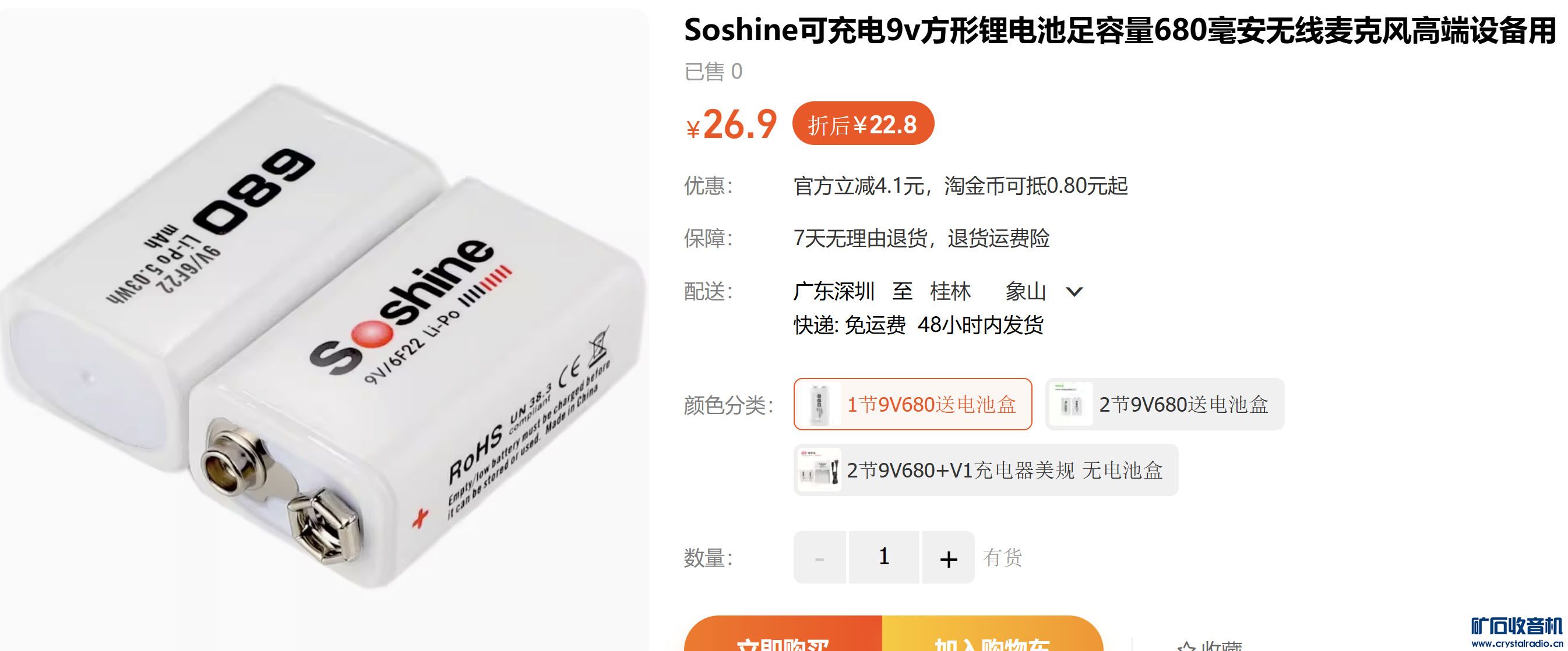Click the two-battery variant thumbnail
1568x651 pixels.
pos(1072,404)
